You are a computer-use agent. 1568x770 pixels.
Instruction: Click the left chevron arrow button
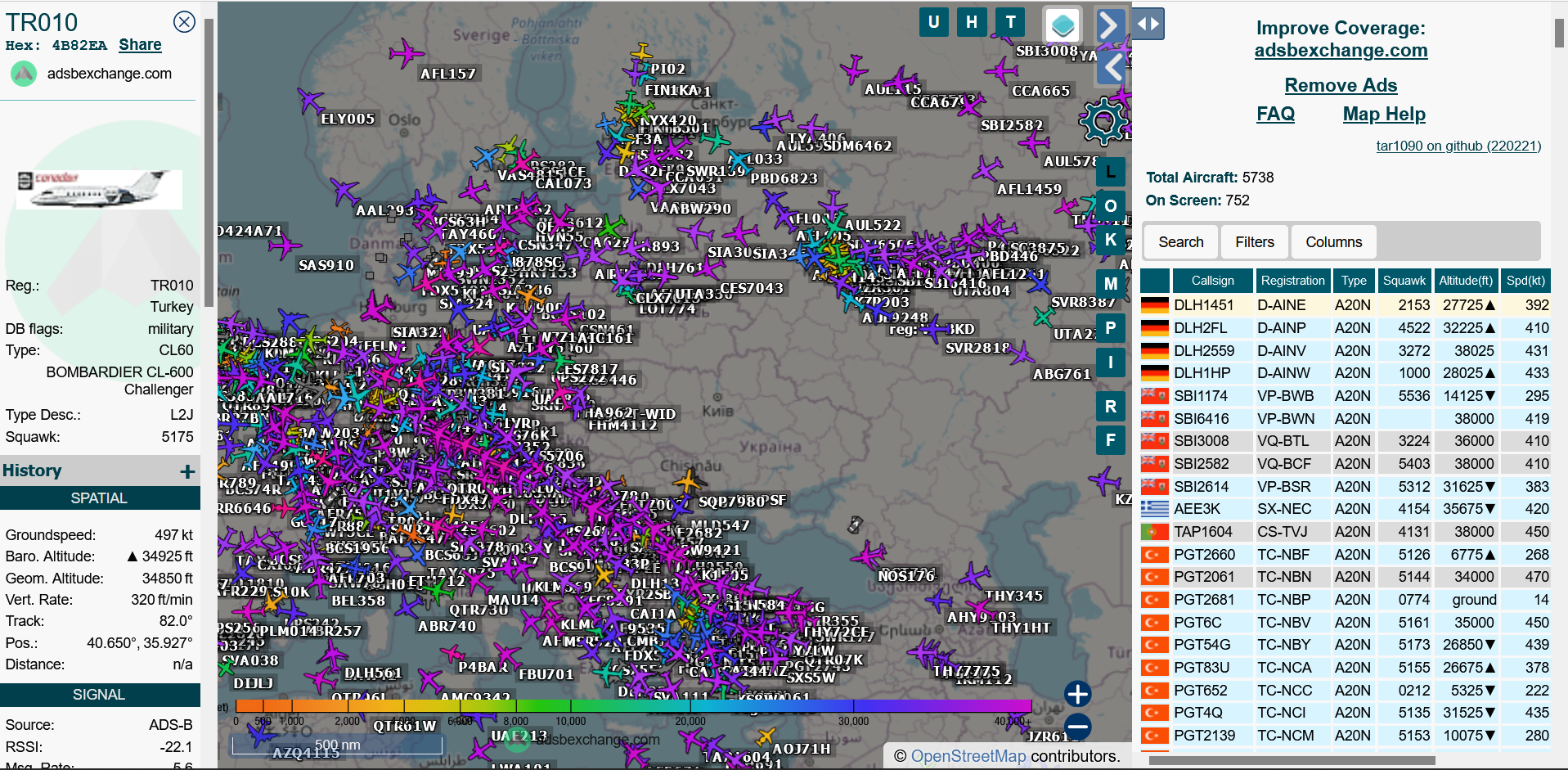1110,67
